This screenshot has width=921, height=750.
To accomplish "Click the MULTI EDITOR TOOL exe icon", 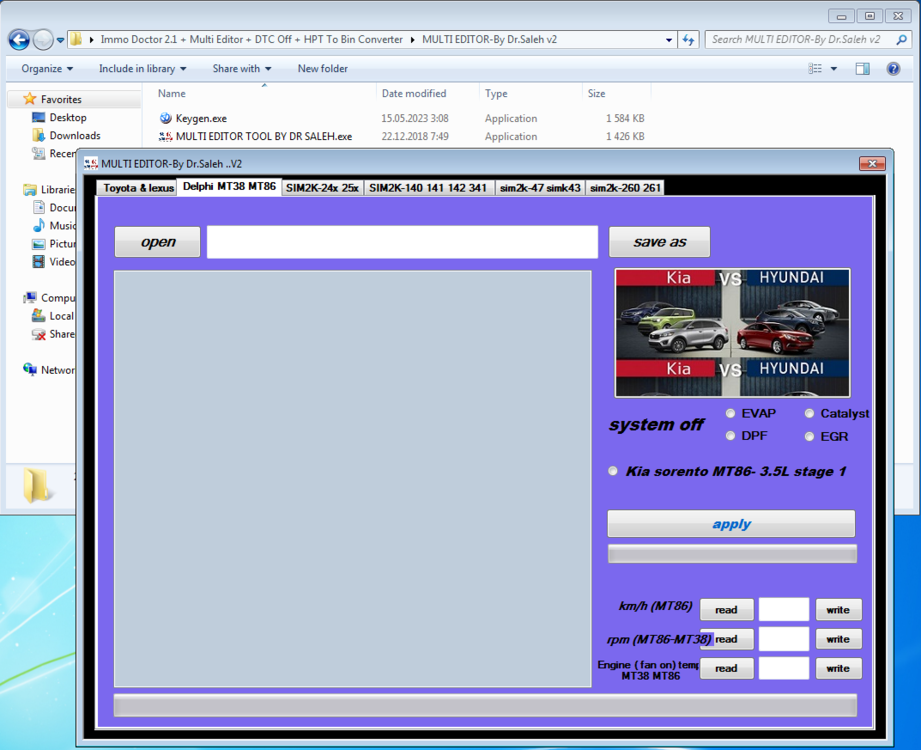I will (166, 136).
